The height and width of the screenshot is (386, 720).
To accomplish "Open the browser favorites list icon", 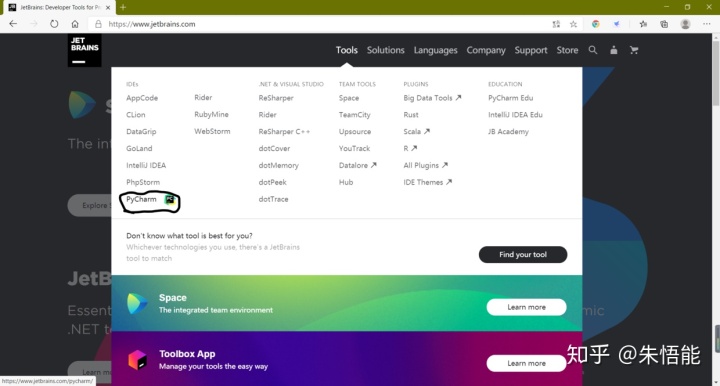I will point(643,24).
